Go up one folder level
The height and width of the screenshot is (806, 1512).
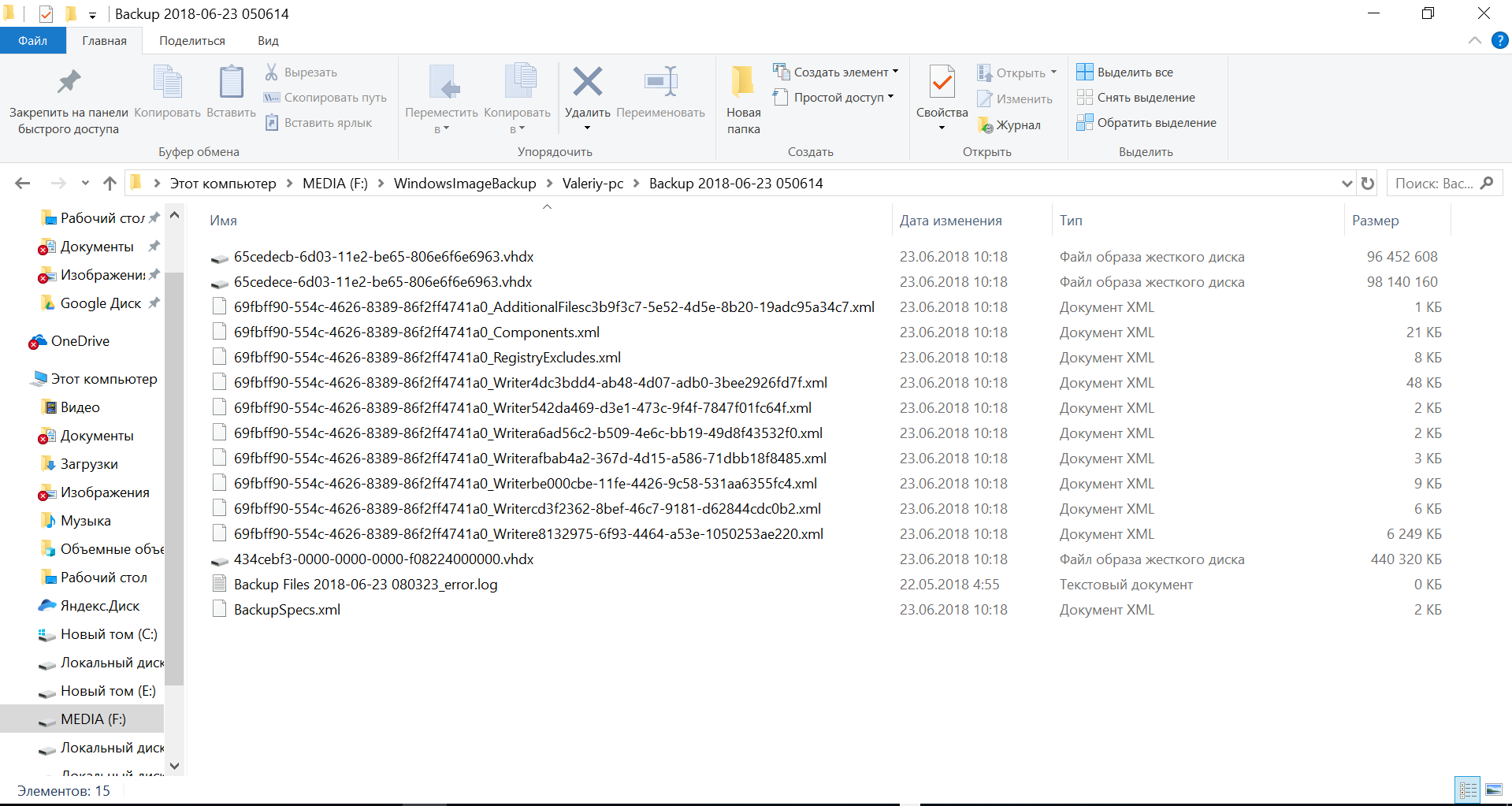pos(110,184)
